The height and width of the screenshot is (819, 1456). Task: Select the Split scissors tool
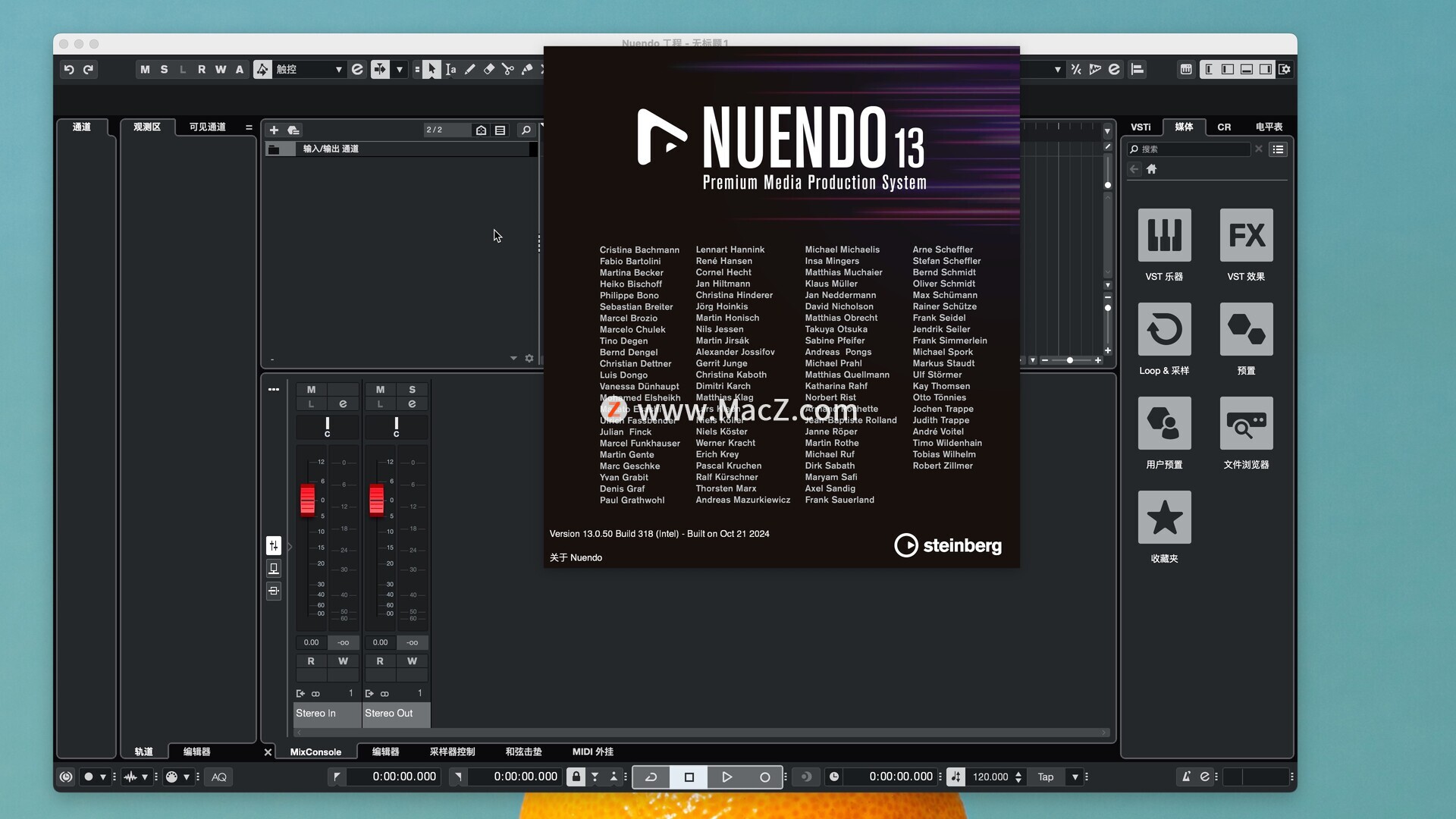pyautogui.click(x=508, y=69)
